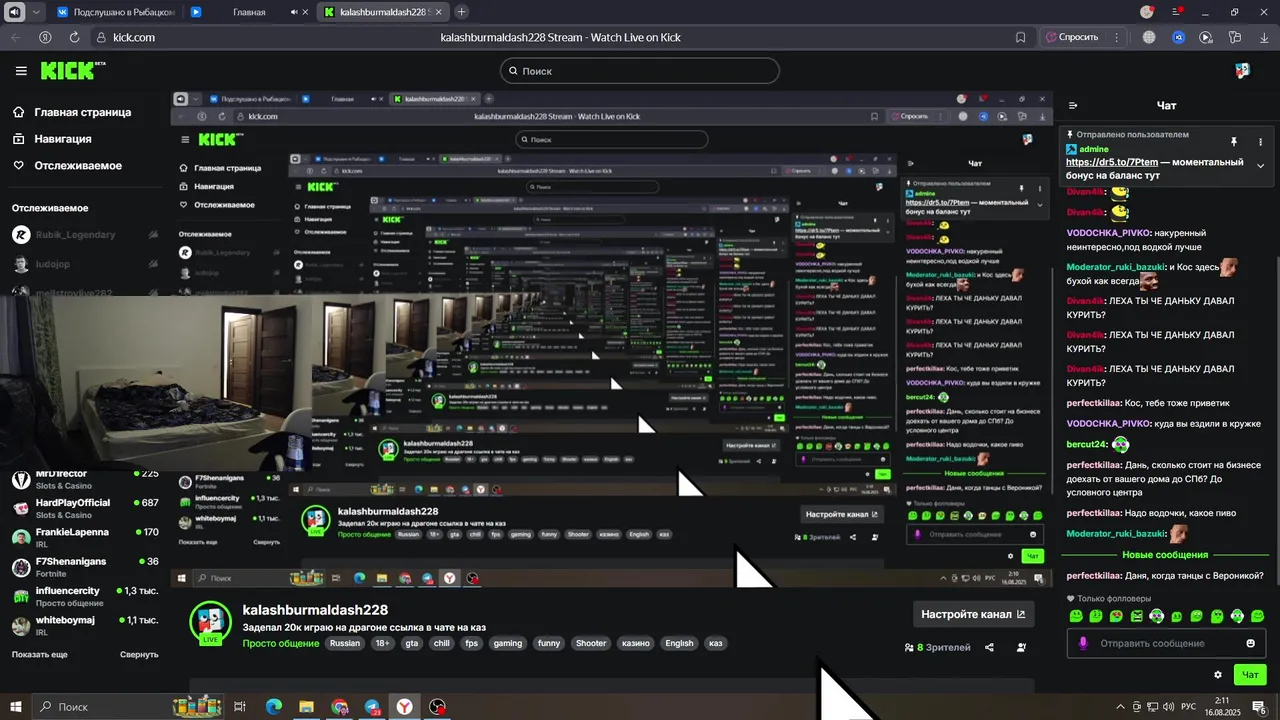Screen dimensions: 1280x720
Task: Open Rubik_Legendary followed channel
Action: [84, 235]
